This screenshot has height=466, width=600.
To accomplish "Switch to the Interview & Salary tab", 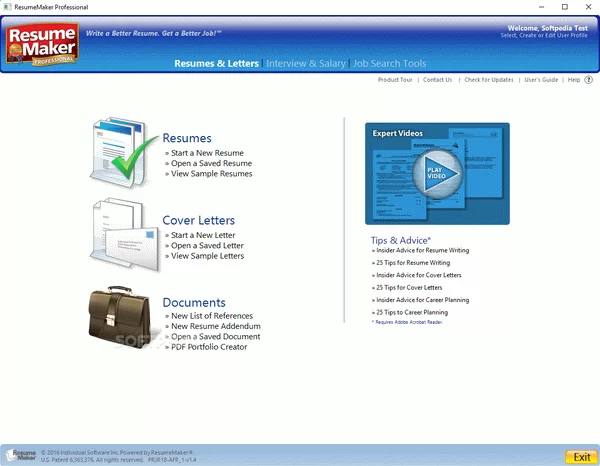I will pyautogui.click(x=306, y=64).
